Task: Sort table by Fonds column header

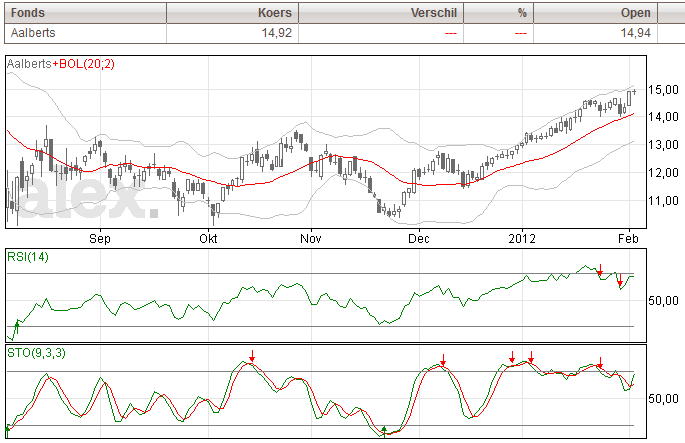Action: pos(85,13)
